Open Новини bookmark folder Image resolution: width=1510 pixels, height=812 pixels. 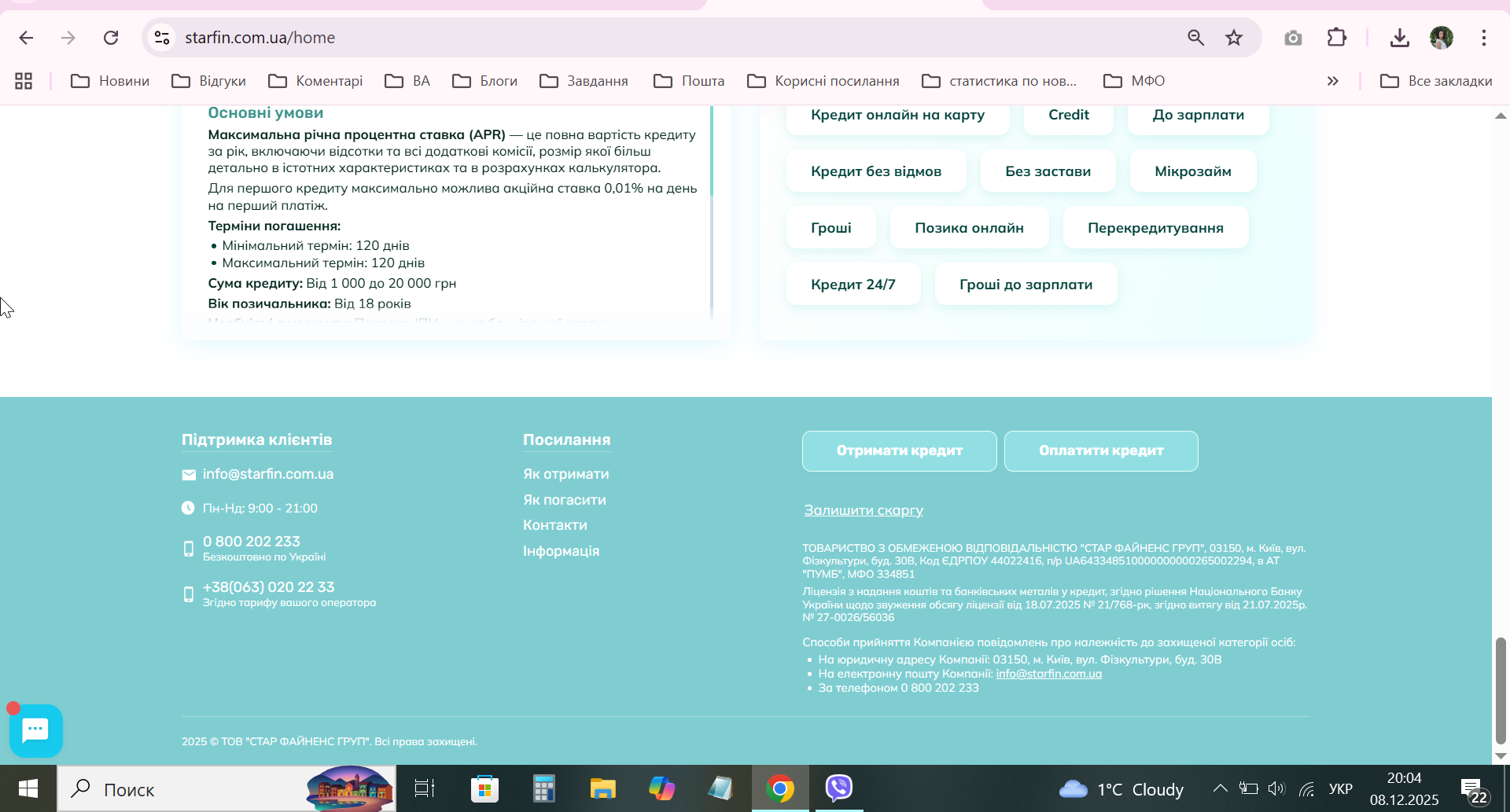110,81
